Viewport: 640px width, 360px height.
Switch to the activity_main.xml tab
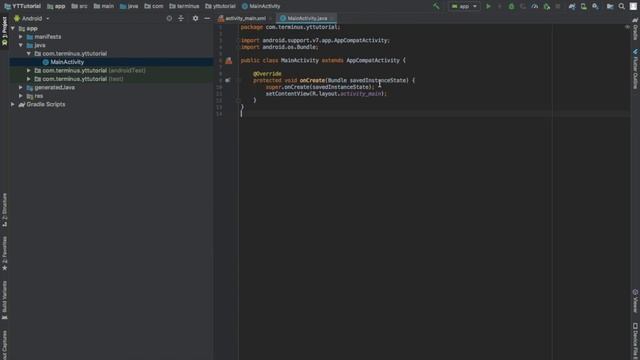tap(245, 18)
